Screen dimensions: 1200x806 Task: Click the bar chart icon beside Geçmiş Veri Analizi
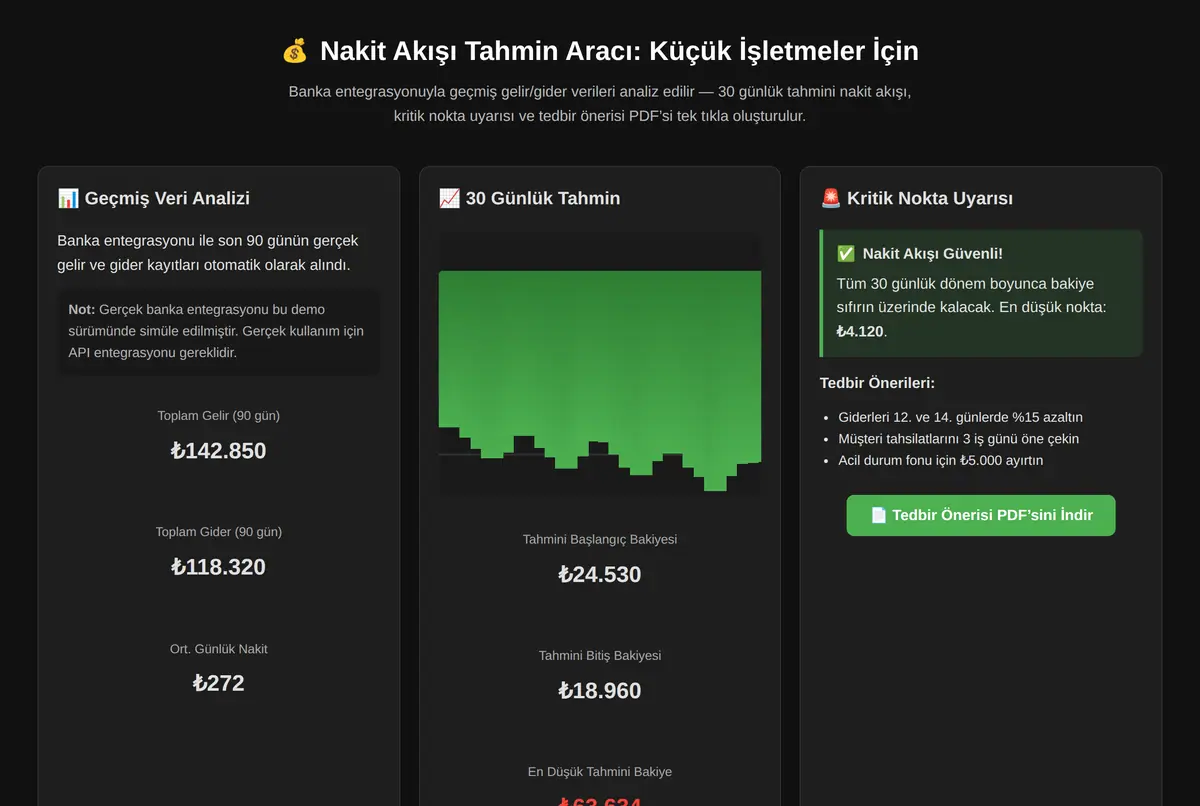point(68,198)
